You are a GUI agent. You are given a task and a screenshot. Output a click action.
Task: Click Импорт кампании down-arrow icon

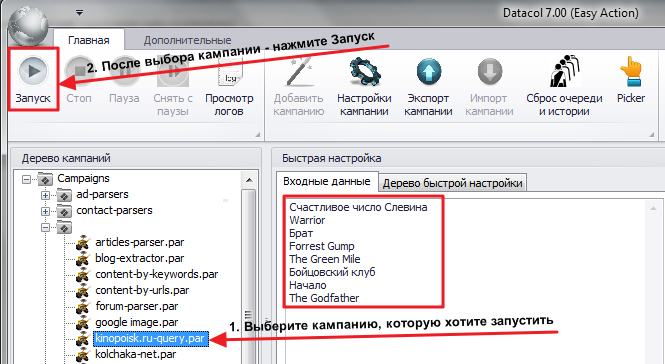point(490,71)
